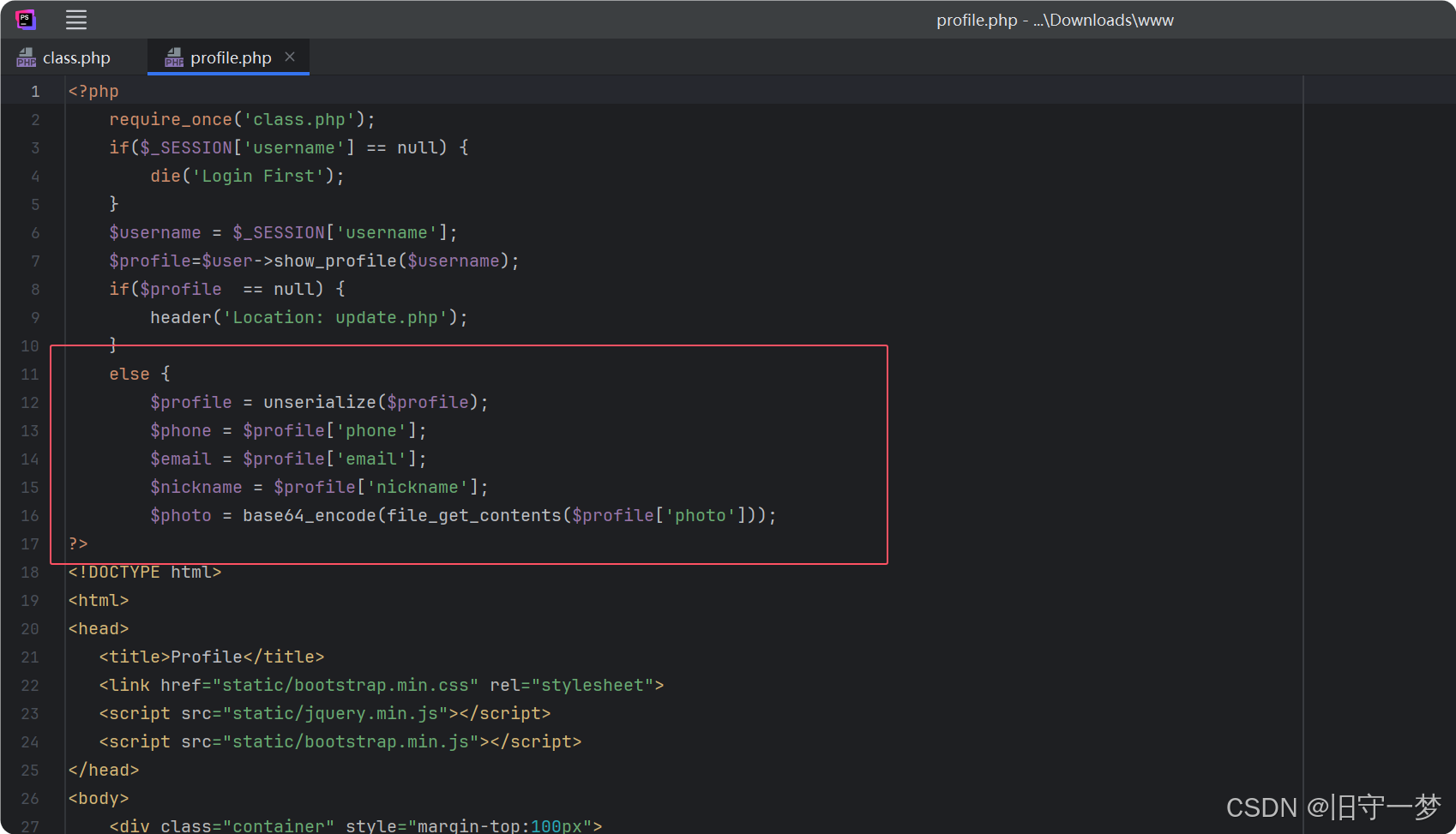Click show_profile method call on line 7
The width and height of the screenshot is (1456, 834).
335,261
